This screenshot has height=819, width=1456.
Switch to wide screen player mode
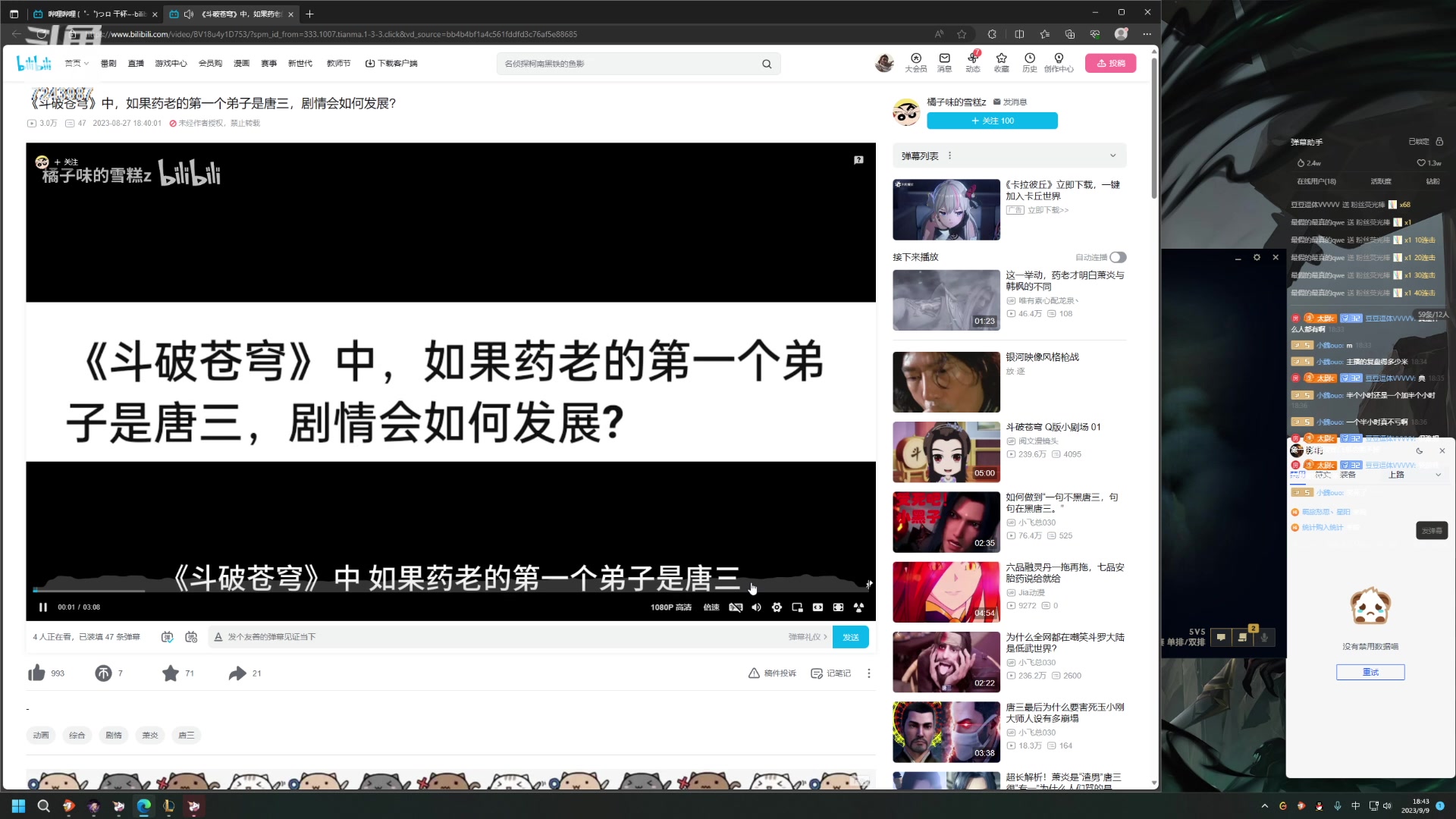(x=817, y=607)
